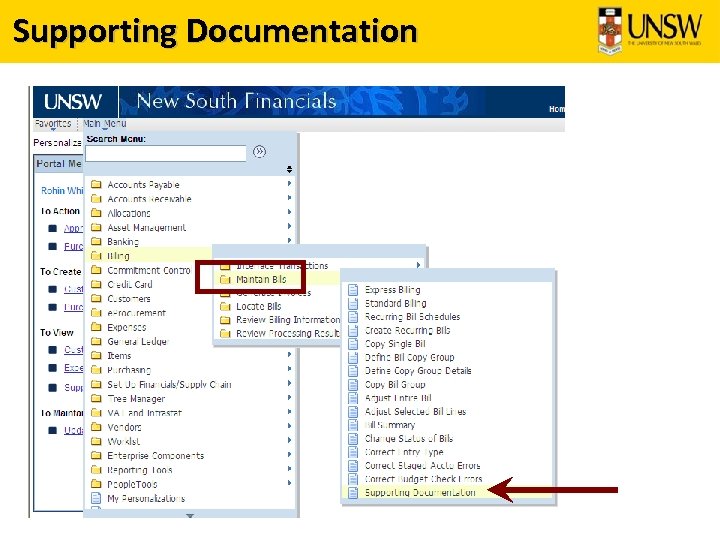Click the Accounts Receivable folder icon
The width and height of the screenshot is (720, 540).
[96, 199]
